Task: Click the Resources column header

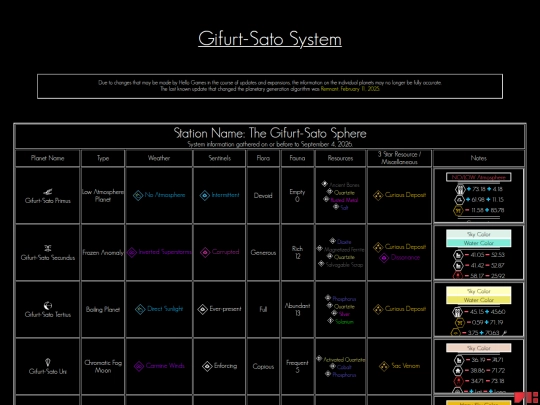Action: 340,158
